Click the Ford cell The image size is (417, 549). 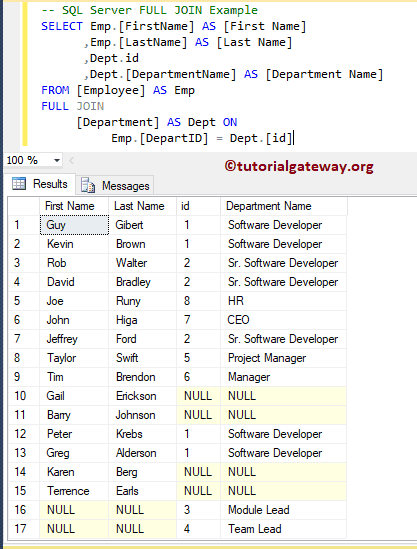click(x=143, y=339)
